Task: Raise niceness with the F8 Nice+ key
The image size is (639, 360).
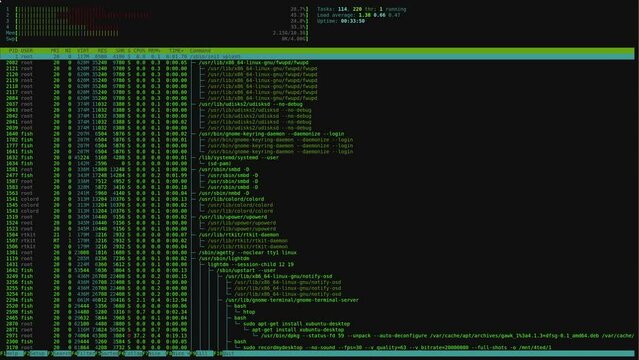Action: point(178,353)
